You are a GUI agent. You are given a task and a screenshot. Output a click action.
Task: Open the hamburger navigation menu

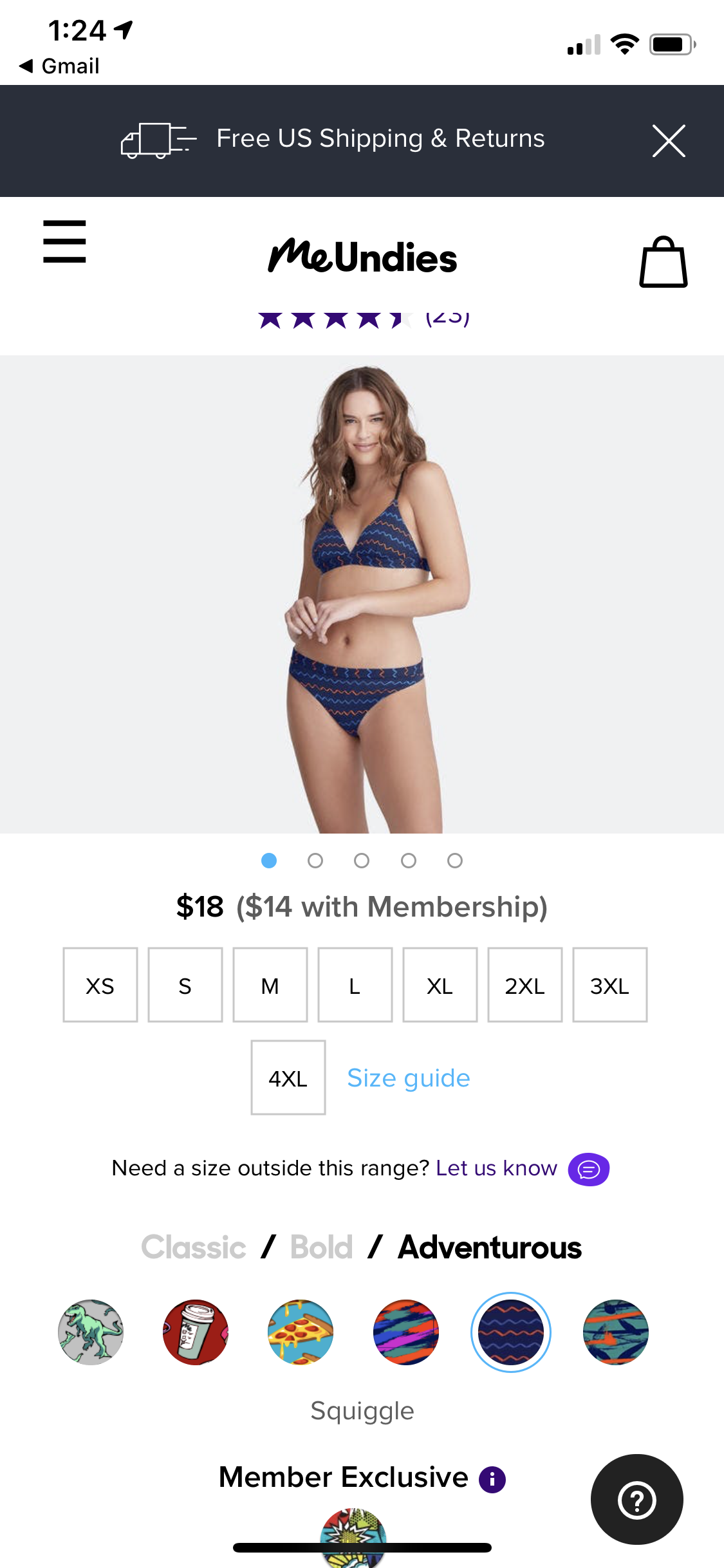[64, 241]
